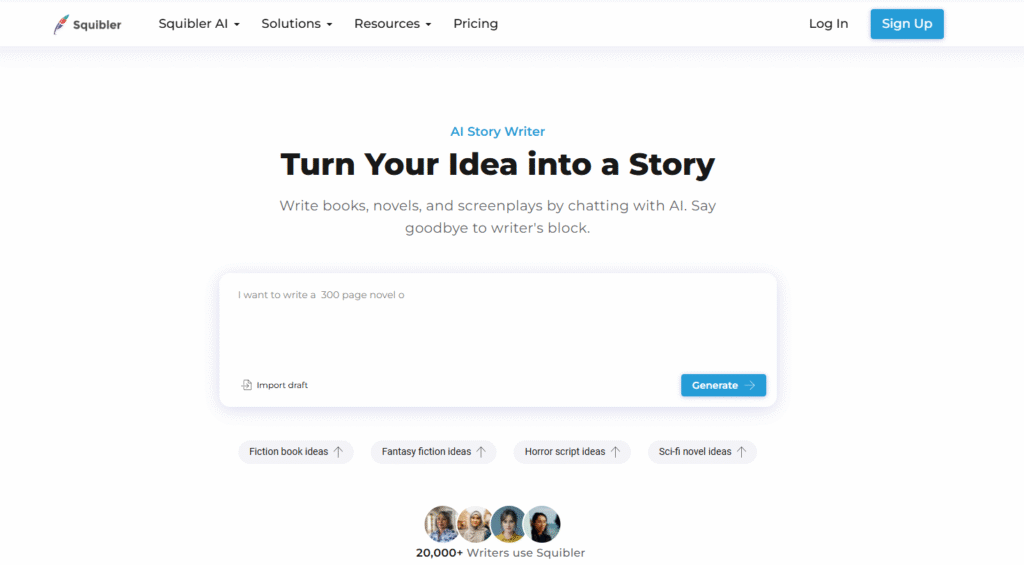Click the Log In link
The image size is (1024, 565).
click(828, 24)
